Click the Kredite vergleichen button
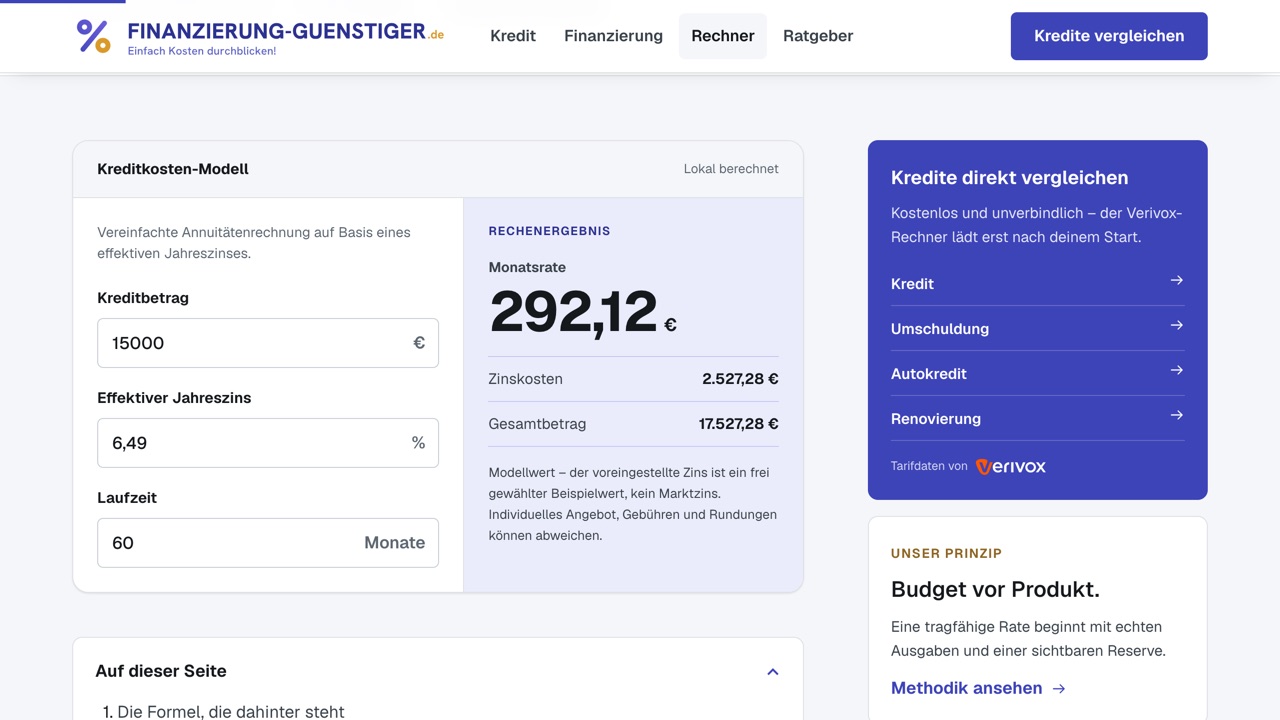Screen dimensions: 1280x720 (1109, 36)
